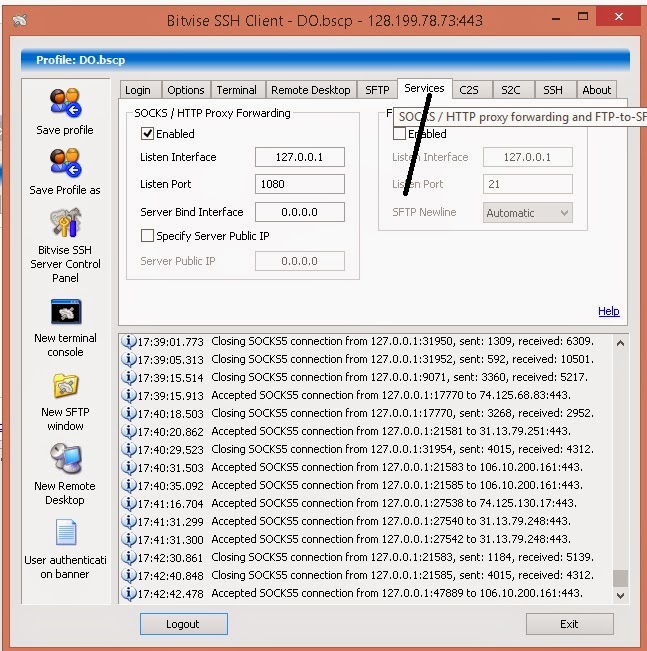Click info icon of the 17:39:01.773 log entry
This screenshot has height=651, width=647.
(x=129, y=341)
